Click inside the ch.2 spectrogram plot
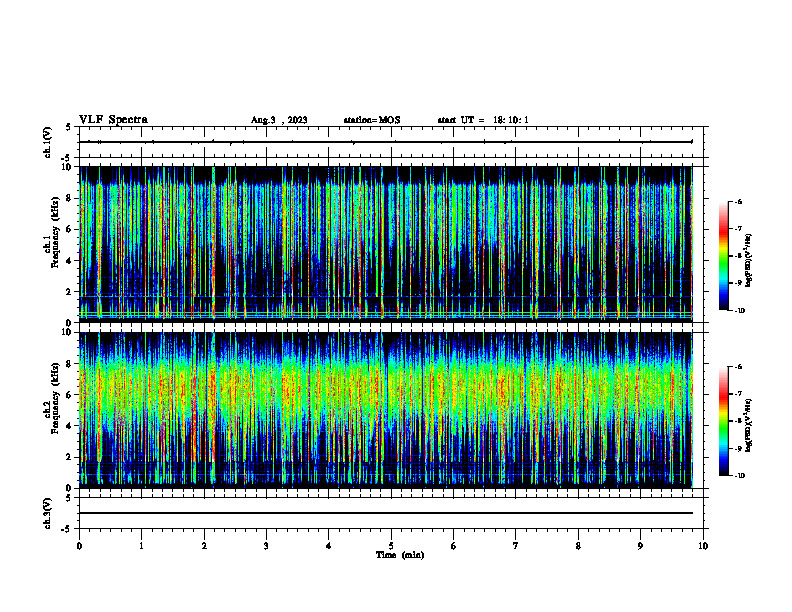Screen dimensions: 792x612 pyautogui.click(x=391, y=410)
